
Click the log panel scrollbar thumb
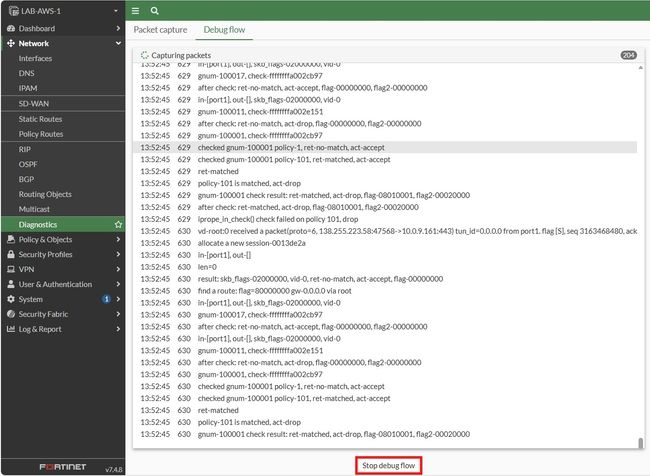tap(640, 443)
